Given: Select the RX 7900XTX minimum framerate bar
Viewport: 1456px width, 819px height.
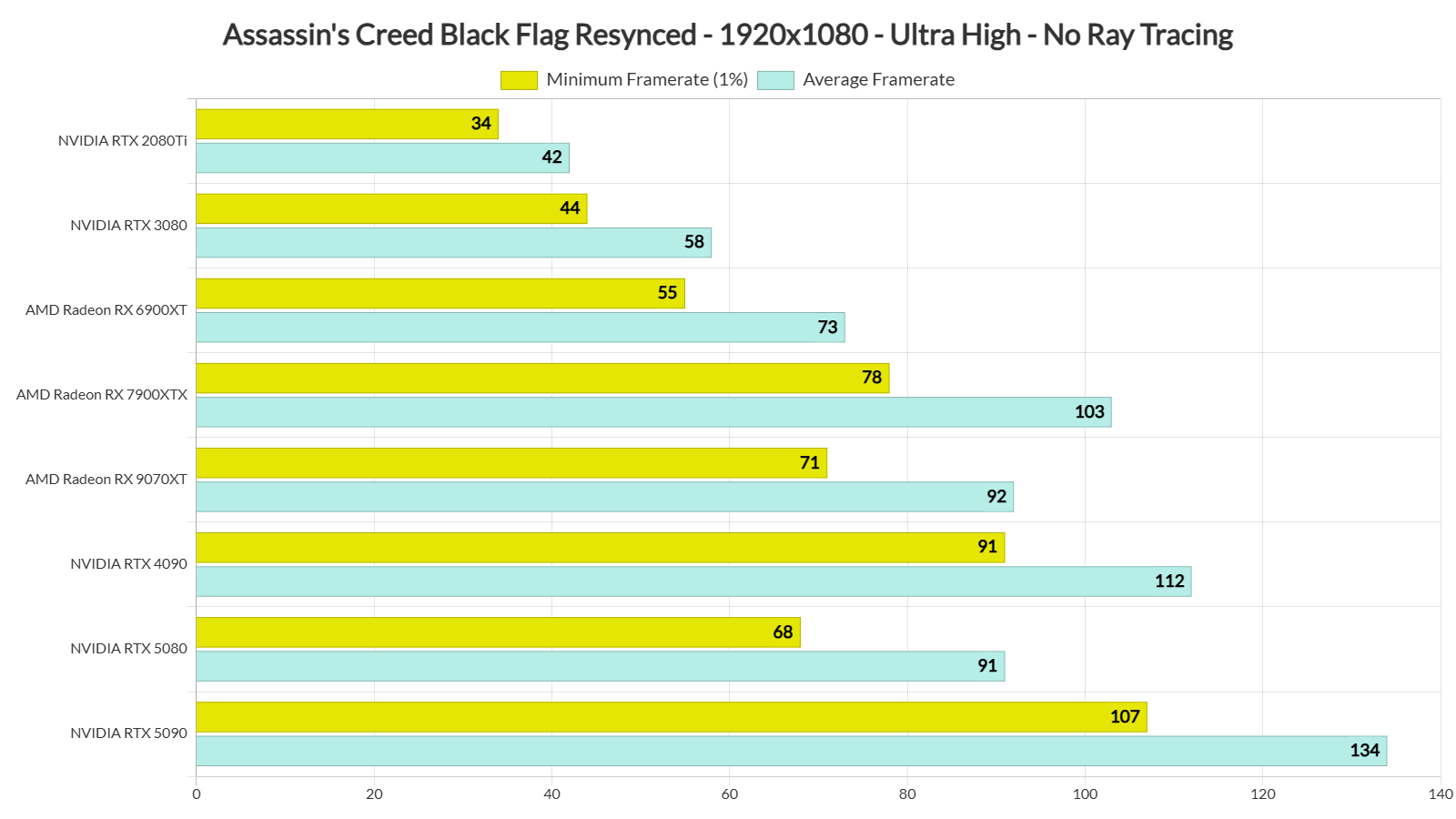Looking at the screenshot, I should pos(542,378).
